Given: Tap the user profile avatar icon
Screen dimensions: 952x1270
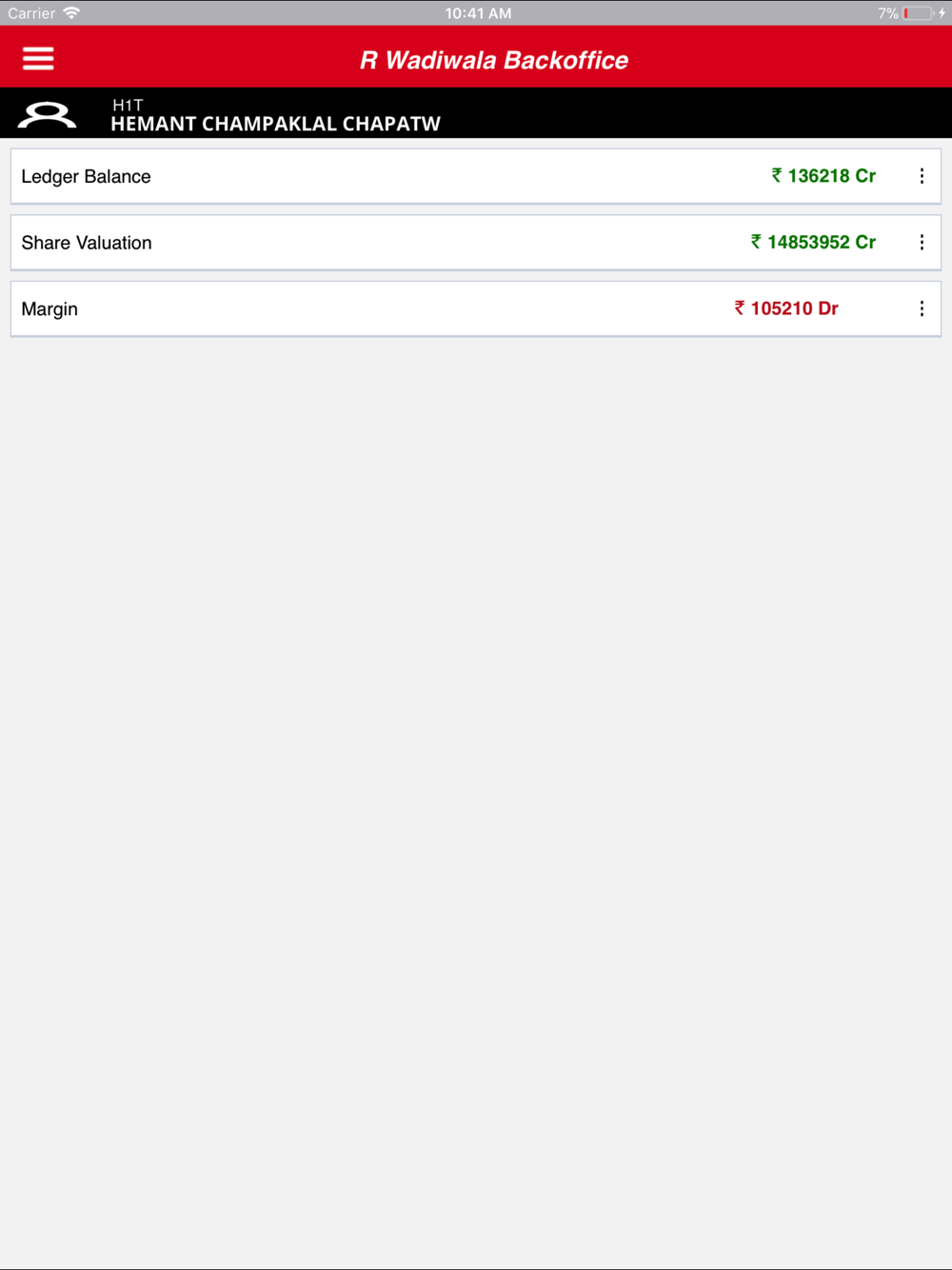Looking at the screenshot, I should coord(47,115).
